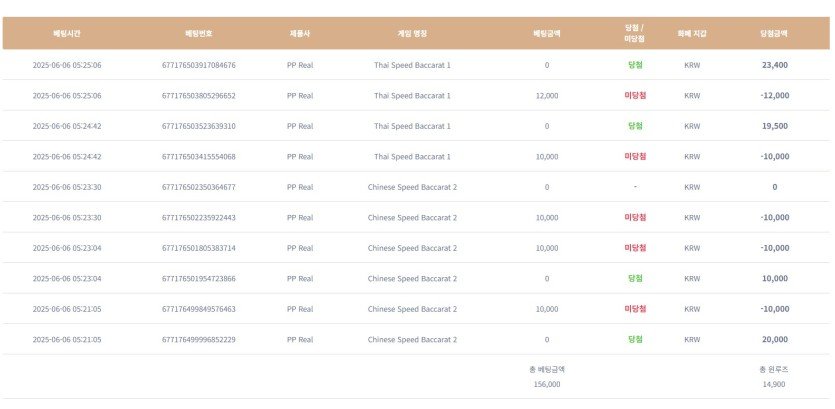Click the 당첨금액 column header
Image resolution: width=835 pixels, height=409 pixels.
tap(774, 33)
